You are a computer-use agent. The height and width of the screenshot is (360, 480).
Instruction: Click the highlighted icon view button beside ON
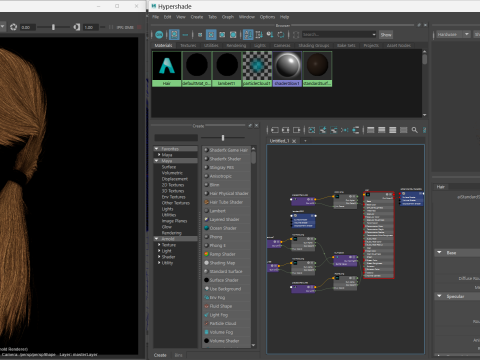click(x=174, y=34)
